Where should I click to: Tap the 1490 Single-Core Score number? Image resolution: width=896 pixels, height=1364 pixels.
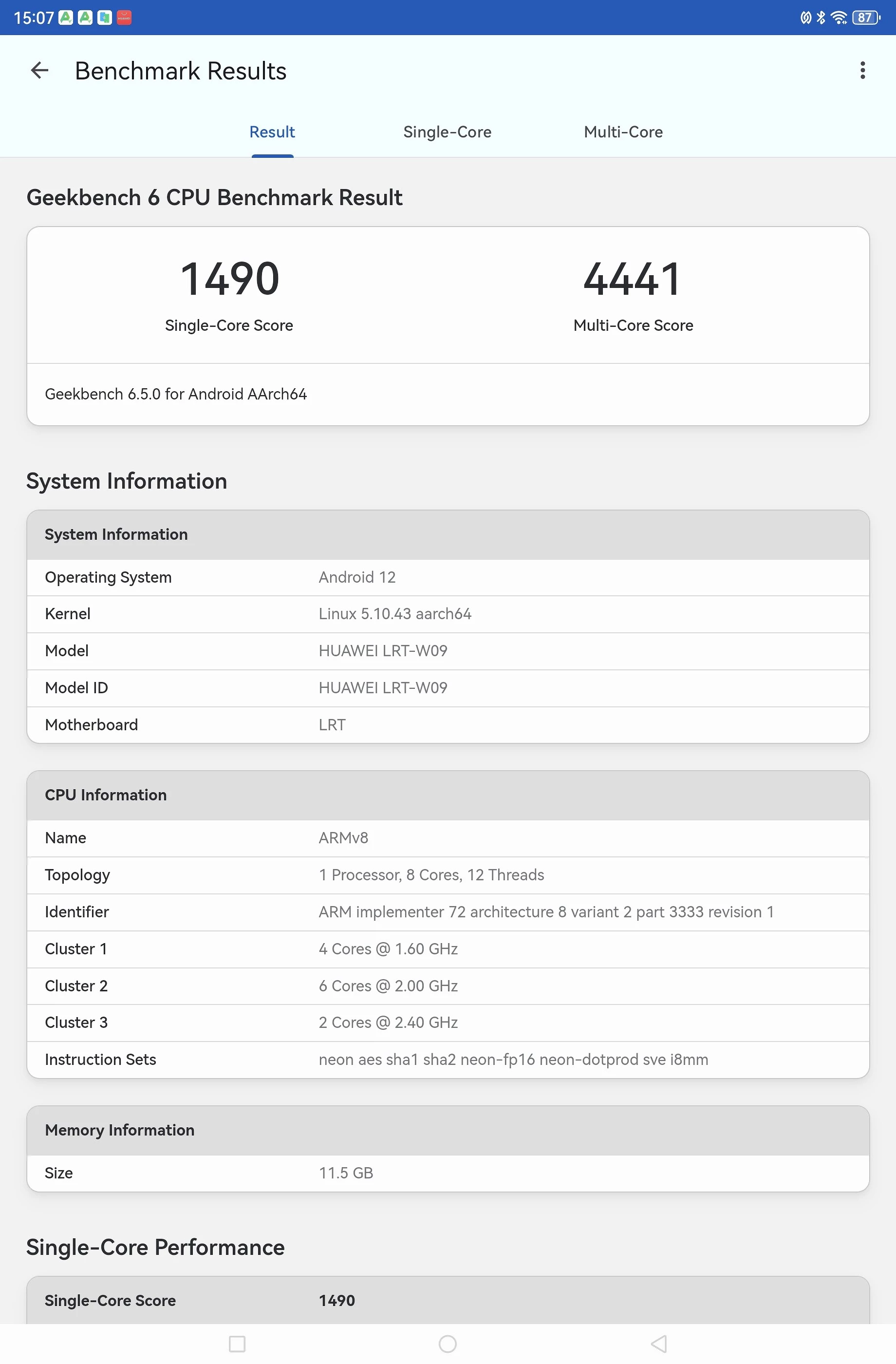(x=229, y=279)
